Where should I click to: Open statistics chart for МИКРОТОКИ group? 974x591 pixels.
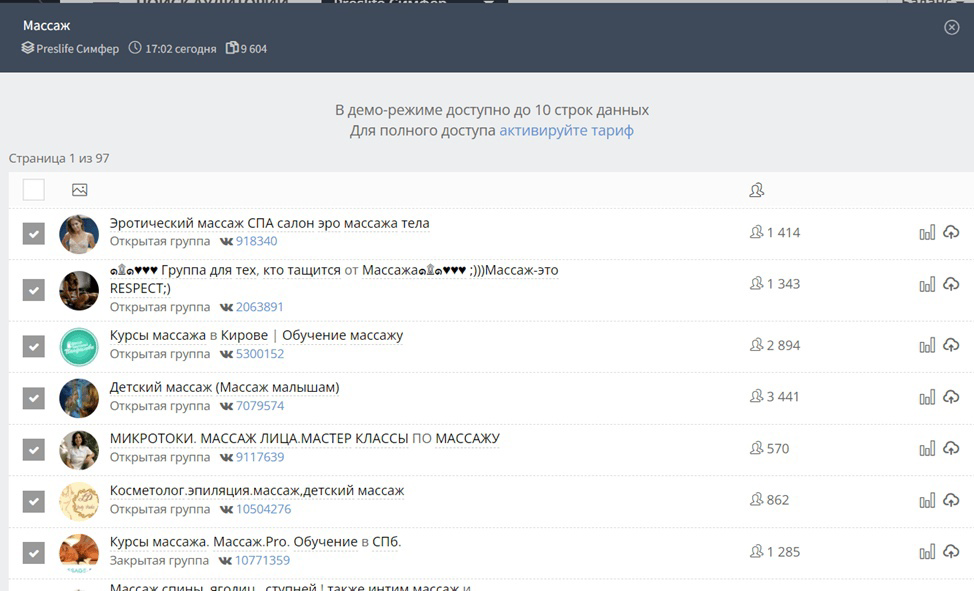click(927, 449)
